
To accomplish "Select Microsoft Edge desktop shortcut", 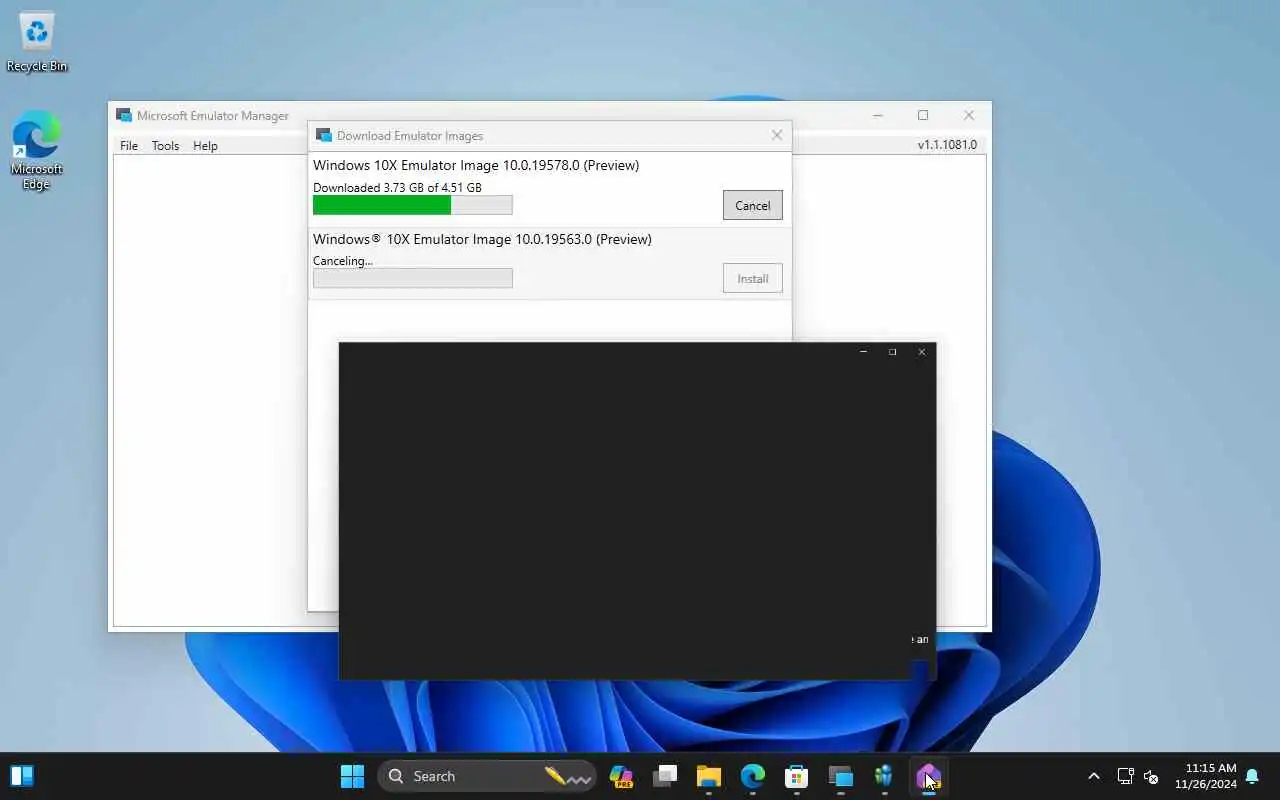I will point(37,152).
